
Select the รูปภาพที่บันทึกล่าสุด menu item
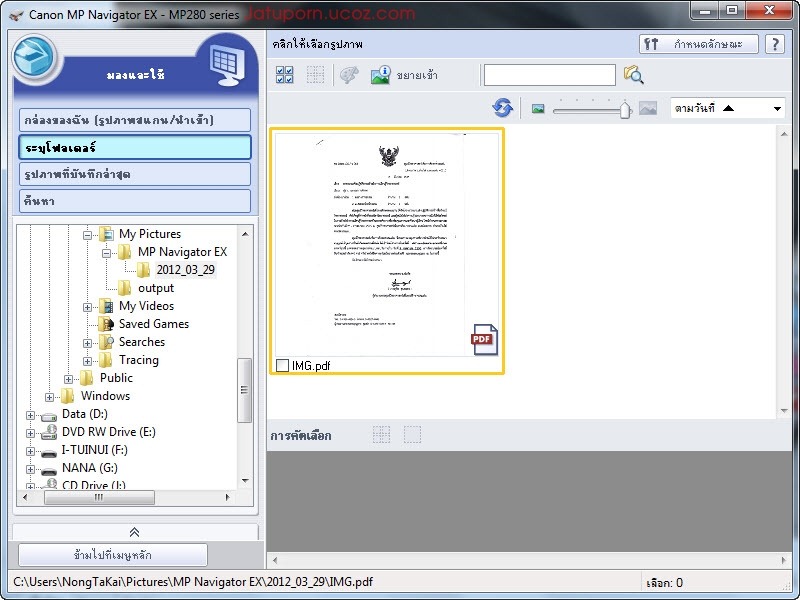pos(135,174)
